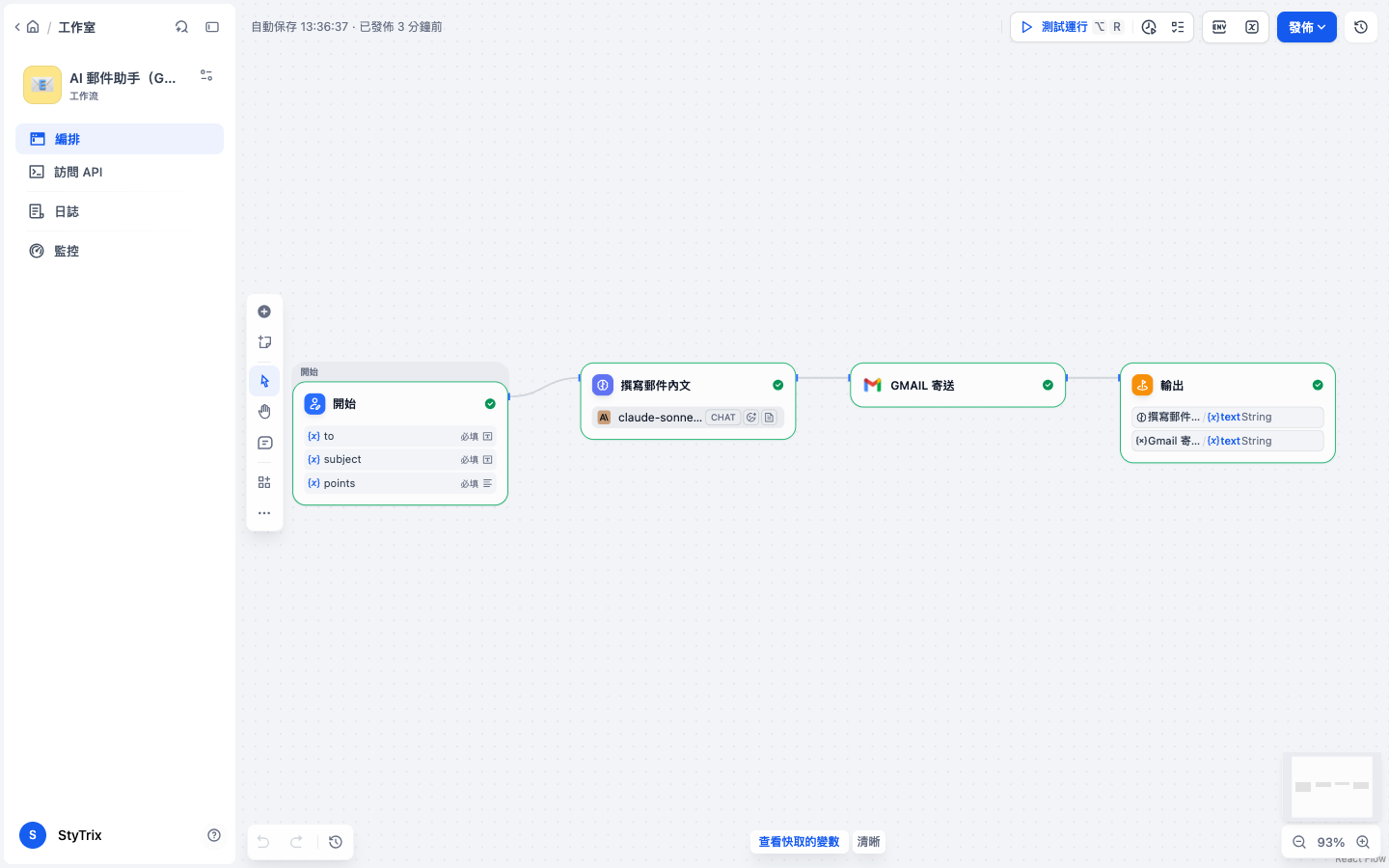This screenshot has width=1389, height=868.
Task: Open the checklist icon in top toolbar
Action: coord(1178,27)
